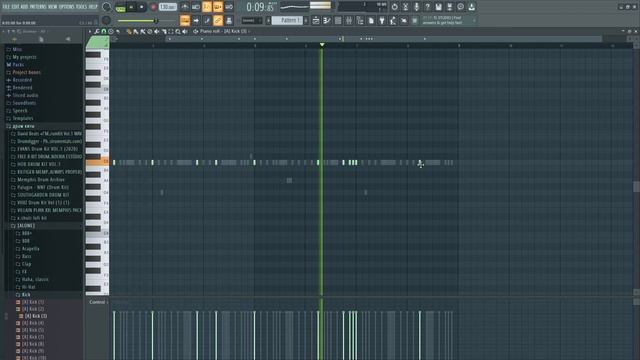Click the master pitch knob
Screen dimensions: 640x360
(x=106, y=20)
